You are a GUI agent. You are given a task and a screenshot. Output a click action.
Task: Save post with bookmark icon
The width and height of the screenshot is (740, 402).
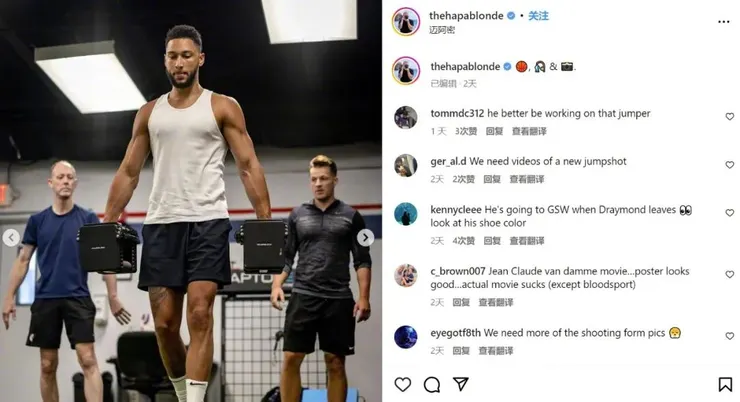click(x=725, y=384)
